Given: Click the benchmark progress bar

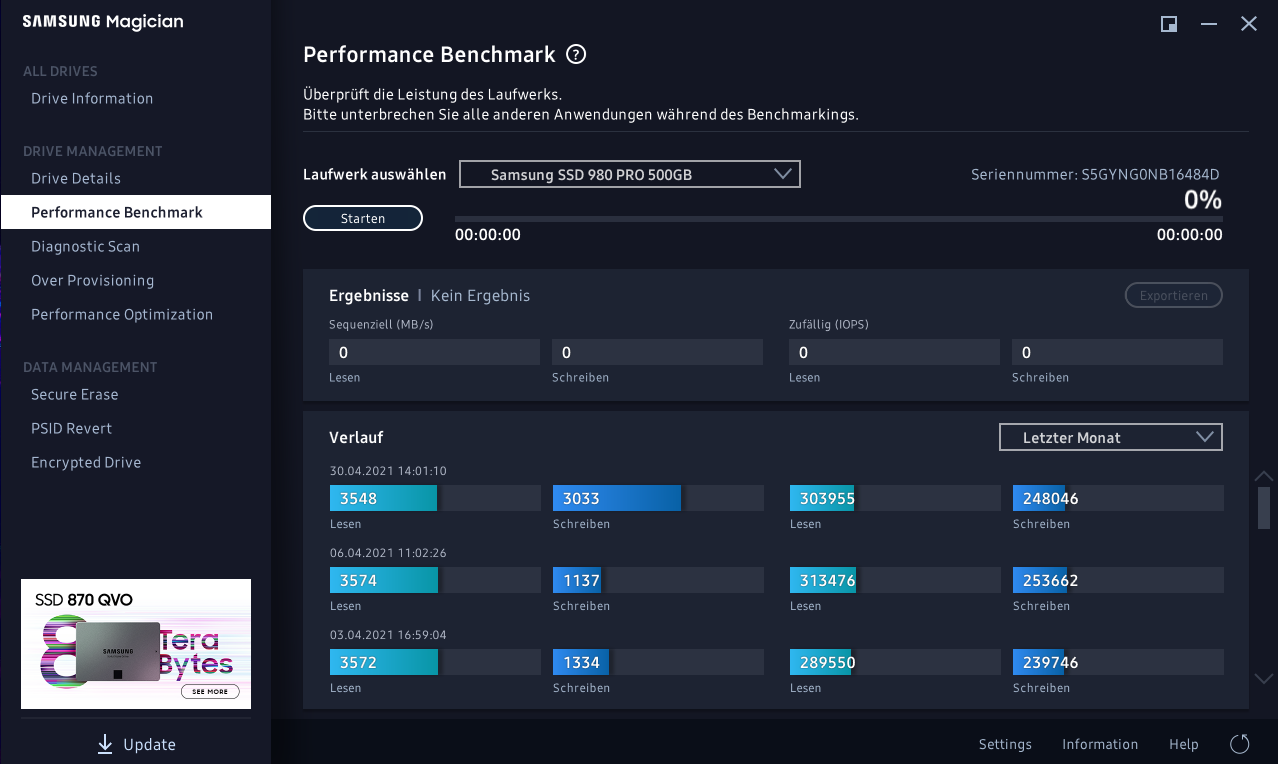Looking at the screenshot, I should 838,217.
